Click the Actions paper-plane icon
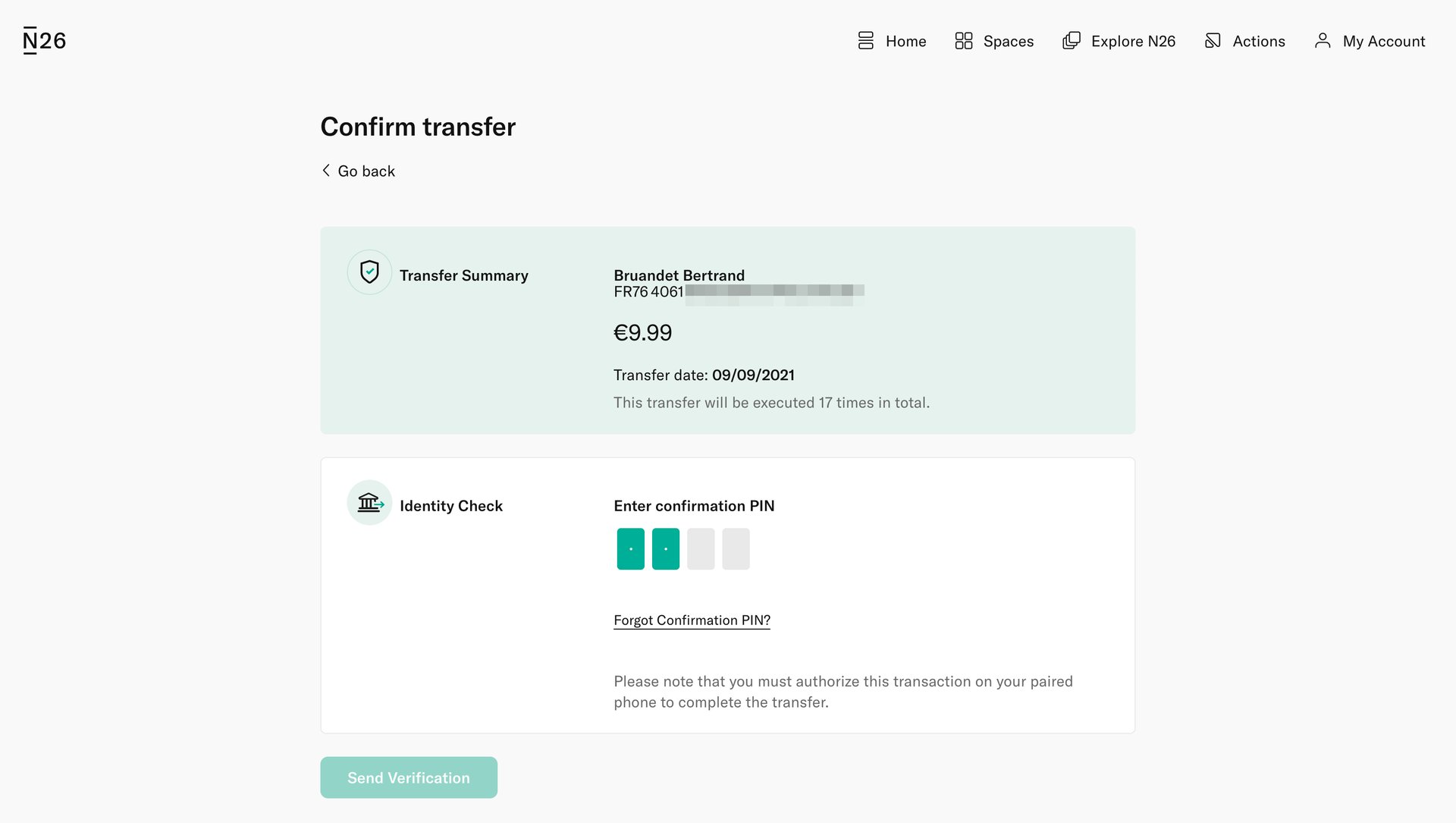Viewport: 1456px width, 823px height. click(1213, 41)
